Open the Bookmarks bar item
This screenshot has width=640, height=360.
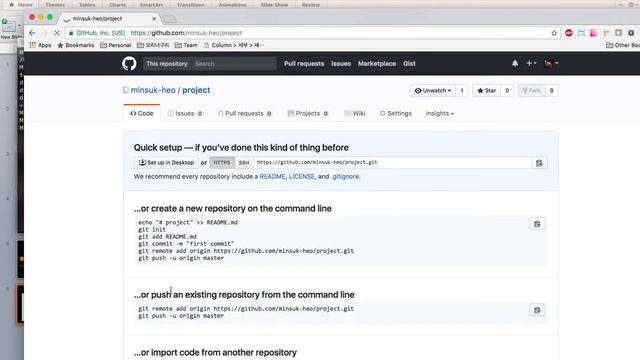point(76,45)
